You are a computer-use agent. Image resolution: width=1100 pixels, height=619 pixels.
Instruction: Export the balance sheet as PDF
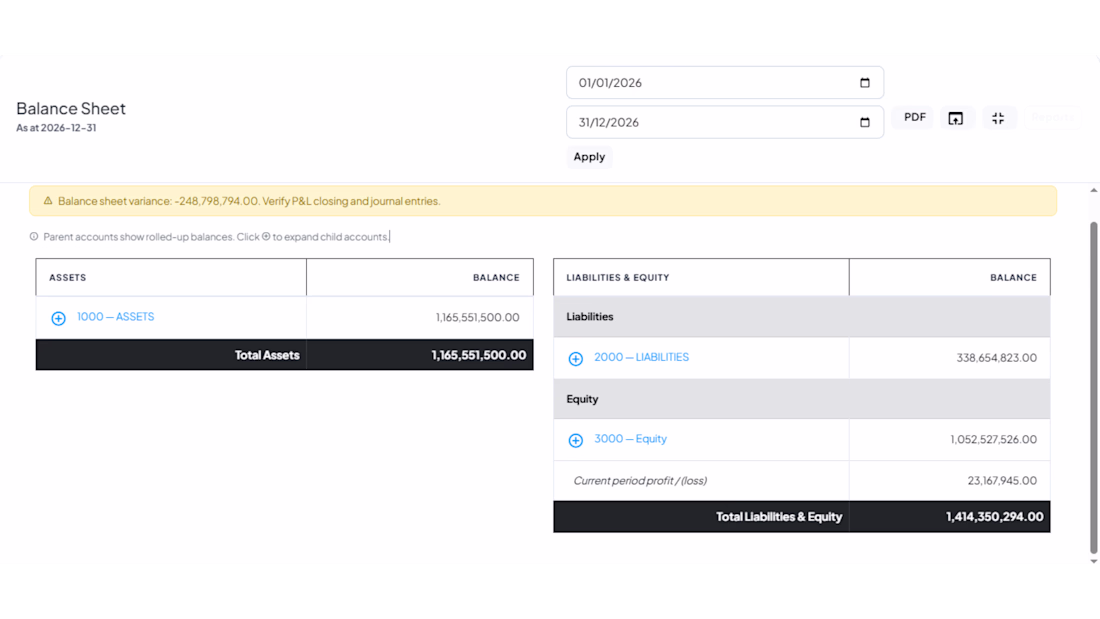pos(914,117)
